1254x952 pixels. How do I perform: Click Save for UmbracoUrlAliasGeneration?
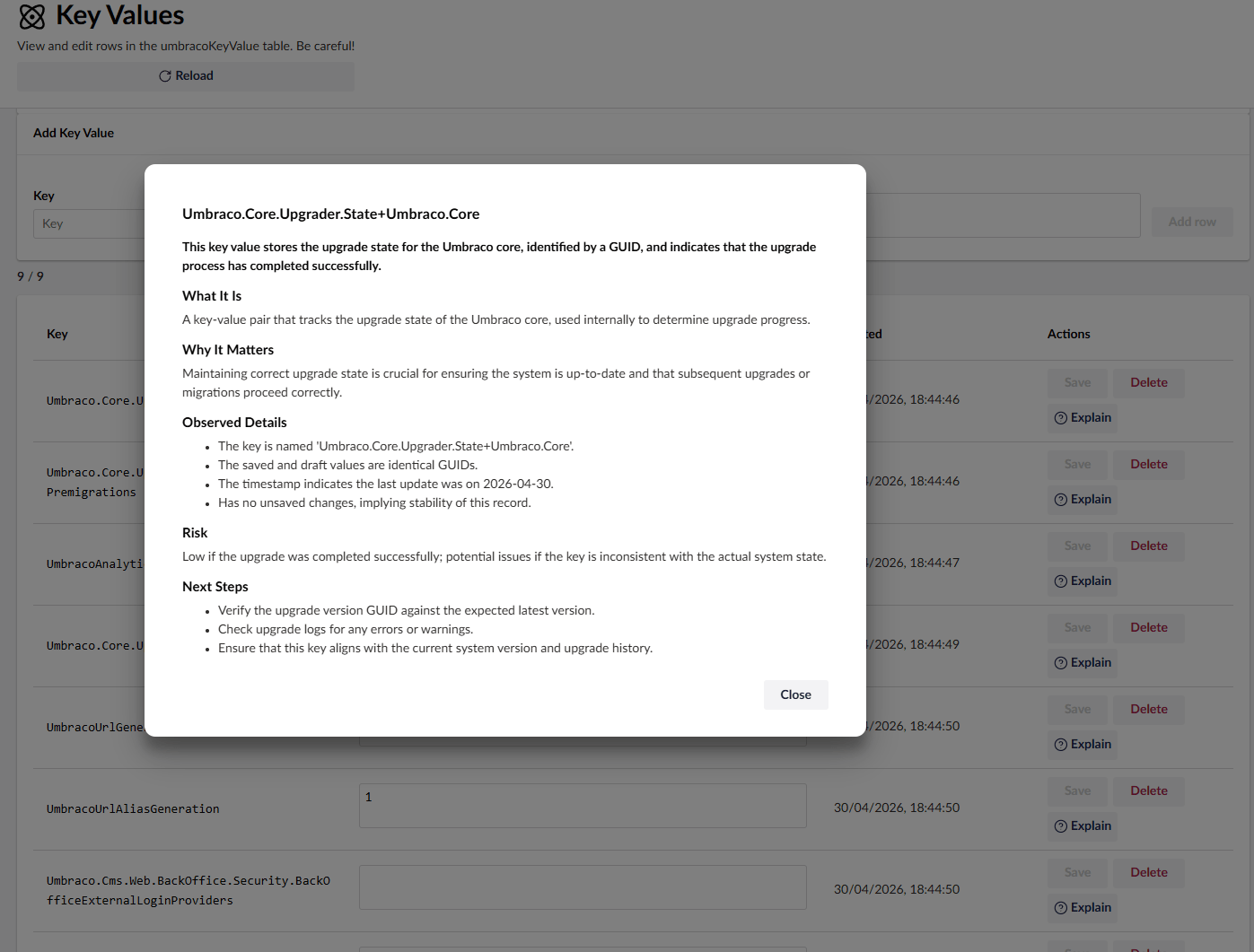[x=1078, y=790]
